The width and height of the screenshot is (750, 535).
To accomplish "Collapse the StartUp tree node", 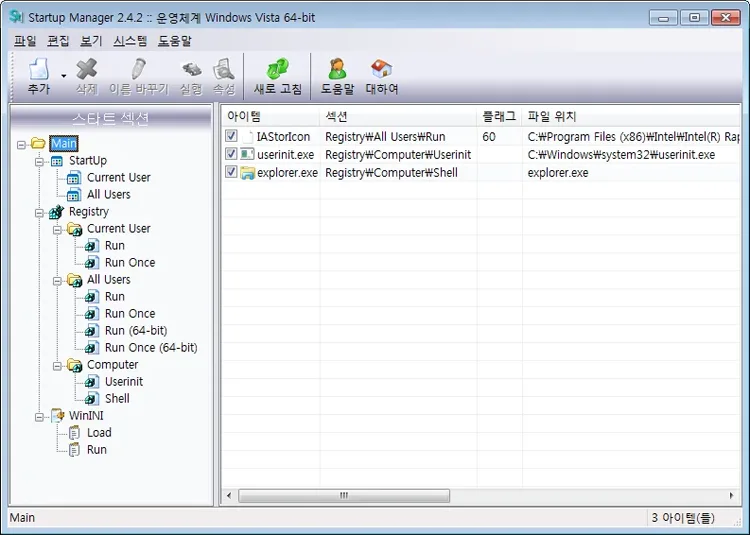I will point(39,162).
